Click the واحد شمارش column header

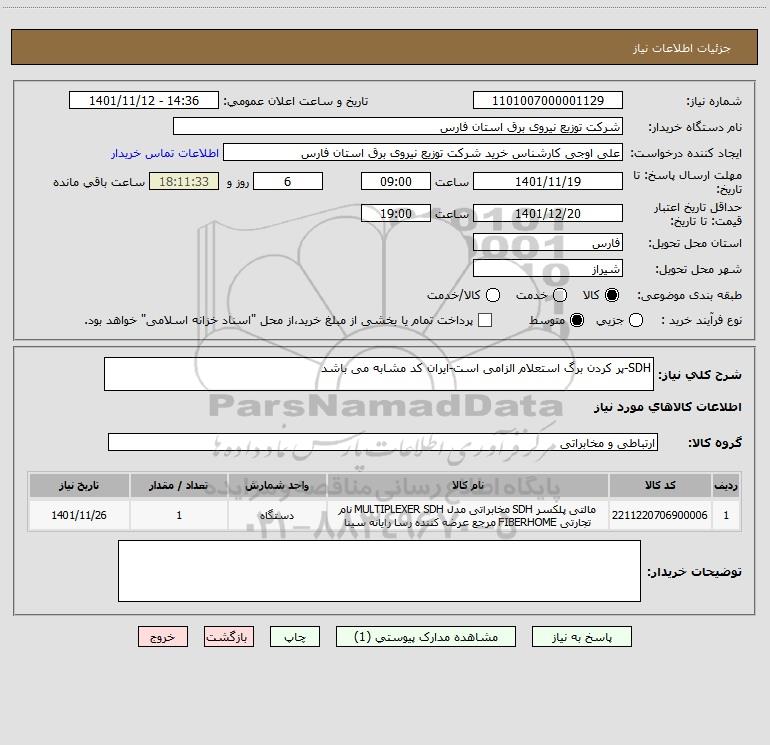pyautogui.click(x=277, y=485)
